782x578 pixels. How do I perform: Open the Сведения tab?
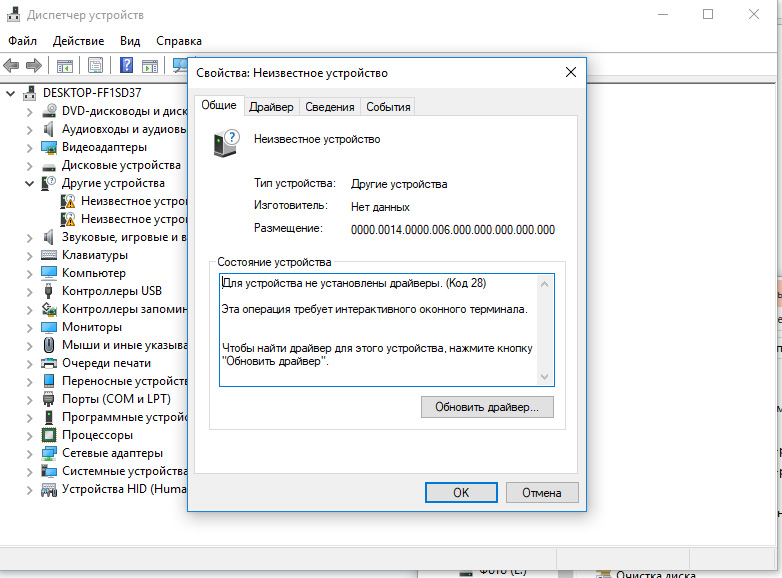click(x=329, y=107)
